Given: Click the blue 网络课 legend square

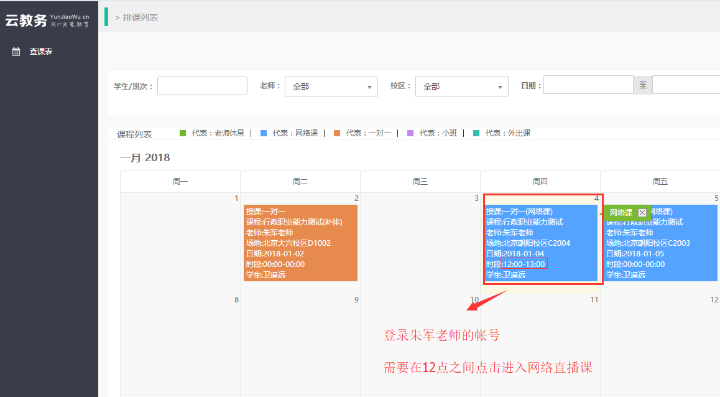Looking at the screenshot, I should 264,133.
